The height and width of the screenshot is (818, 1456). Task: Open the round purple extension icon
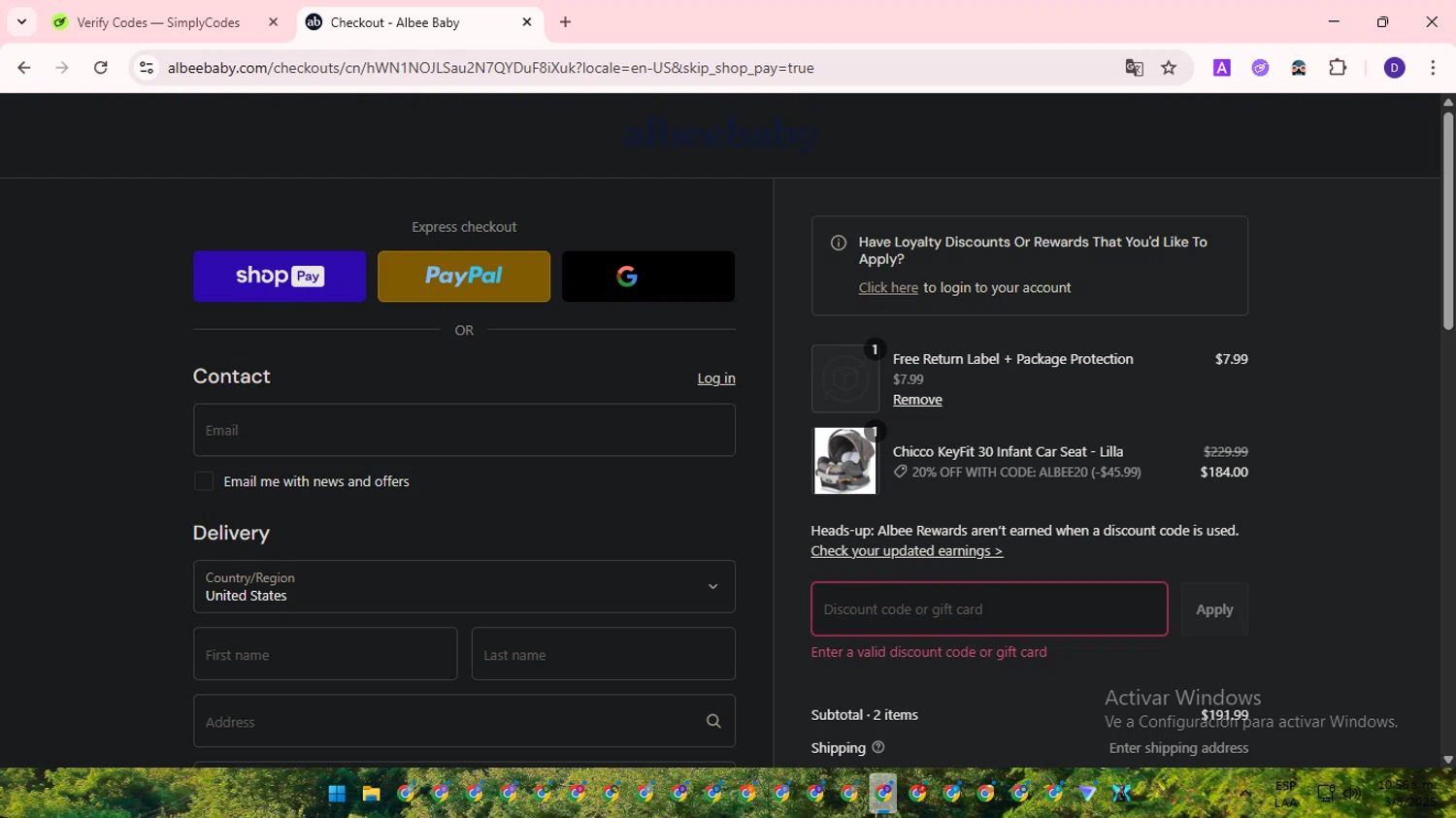pyautogui.click(x=1260, y=68)
